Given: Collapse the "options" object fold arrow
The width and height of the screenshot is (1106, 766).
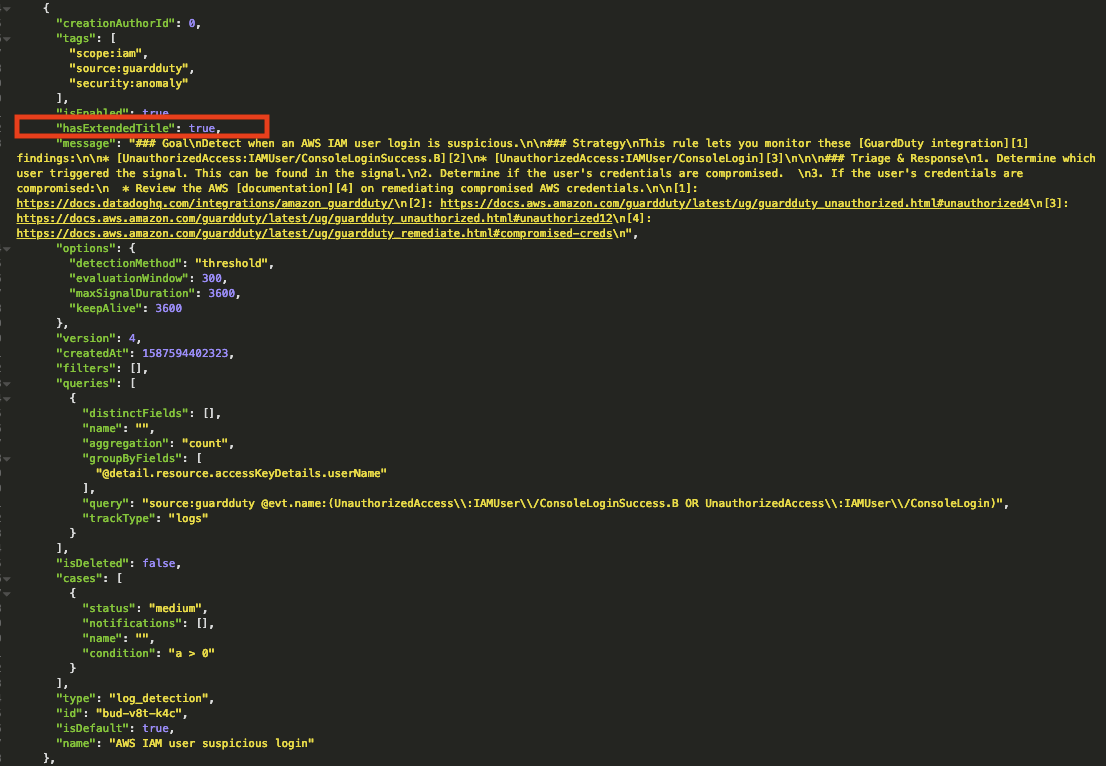Looking at the screenshot, I should 6,249.
